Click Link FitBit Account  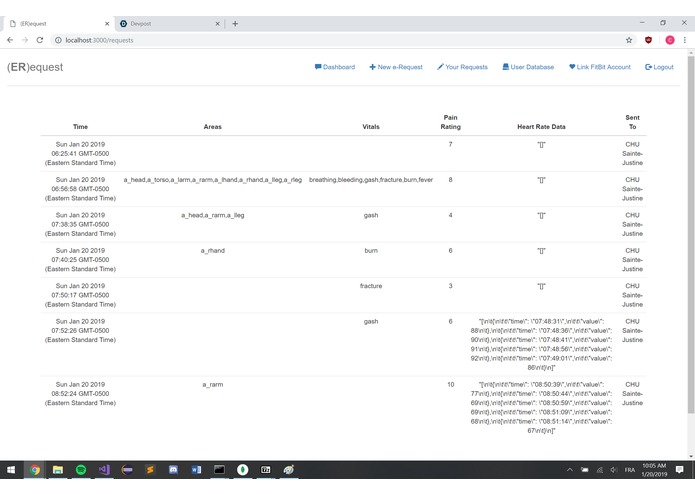point(600,67)
